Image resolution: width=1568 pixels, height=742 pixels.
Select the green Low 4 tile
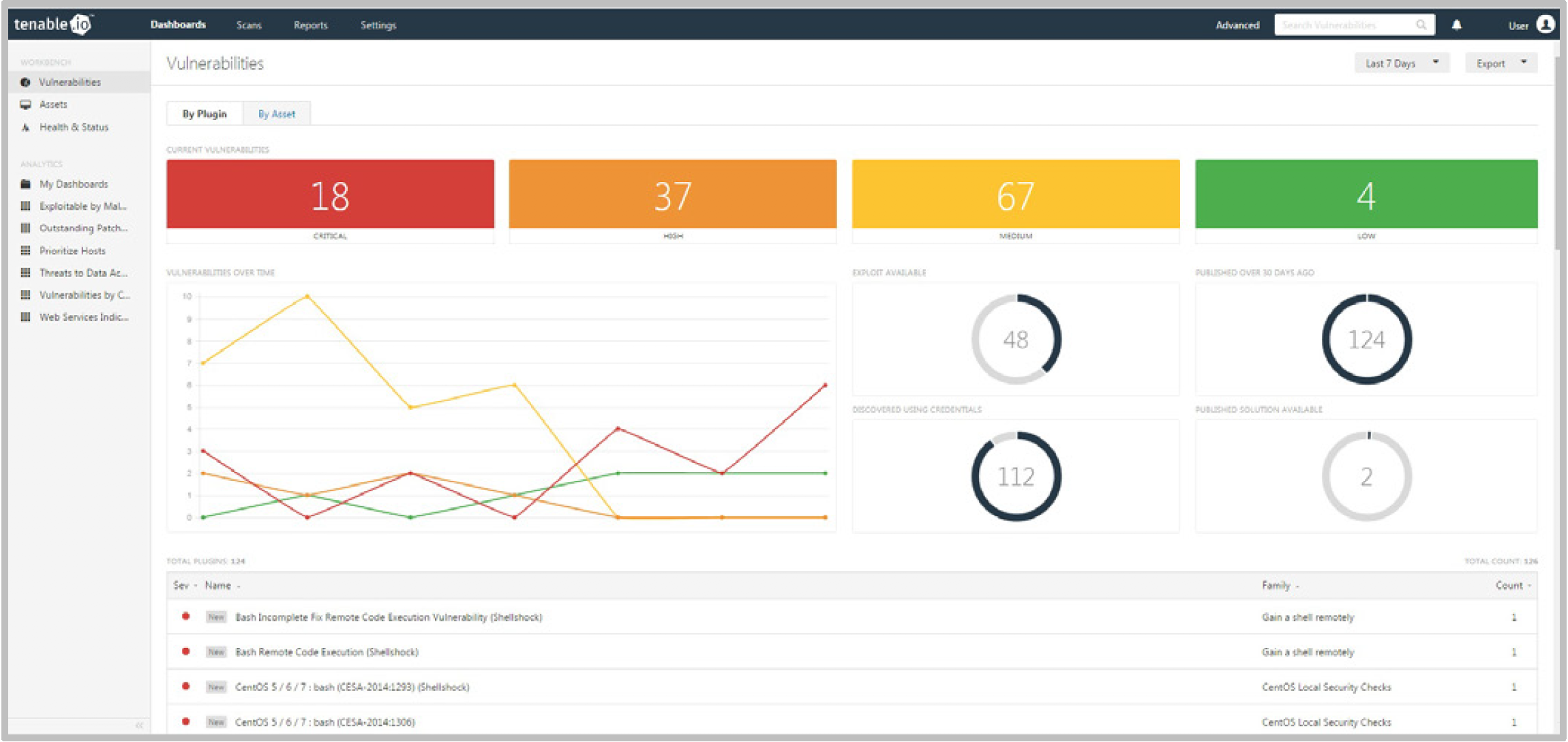point(1366,194)
